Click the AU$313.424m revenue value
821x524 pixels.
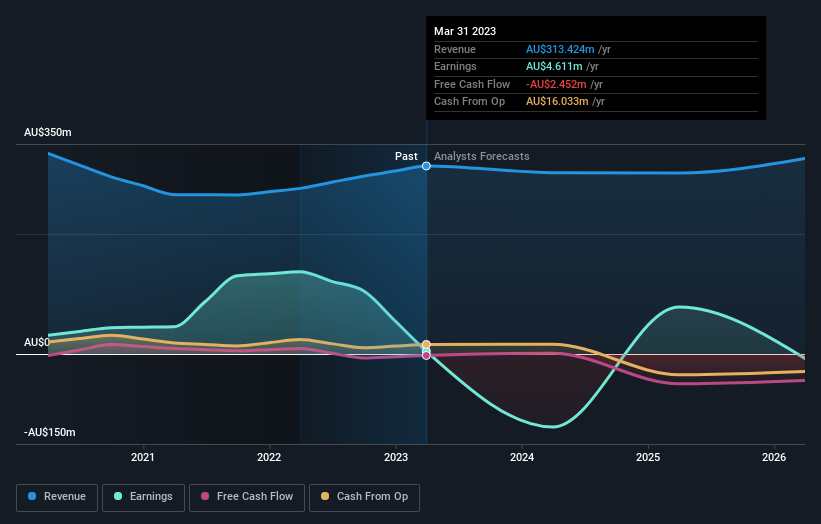point(560,49)
